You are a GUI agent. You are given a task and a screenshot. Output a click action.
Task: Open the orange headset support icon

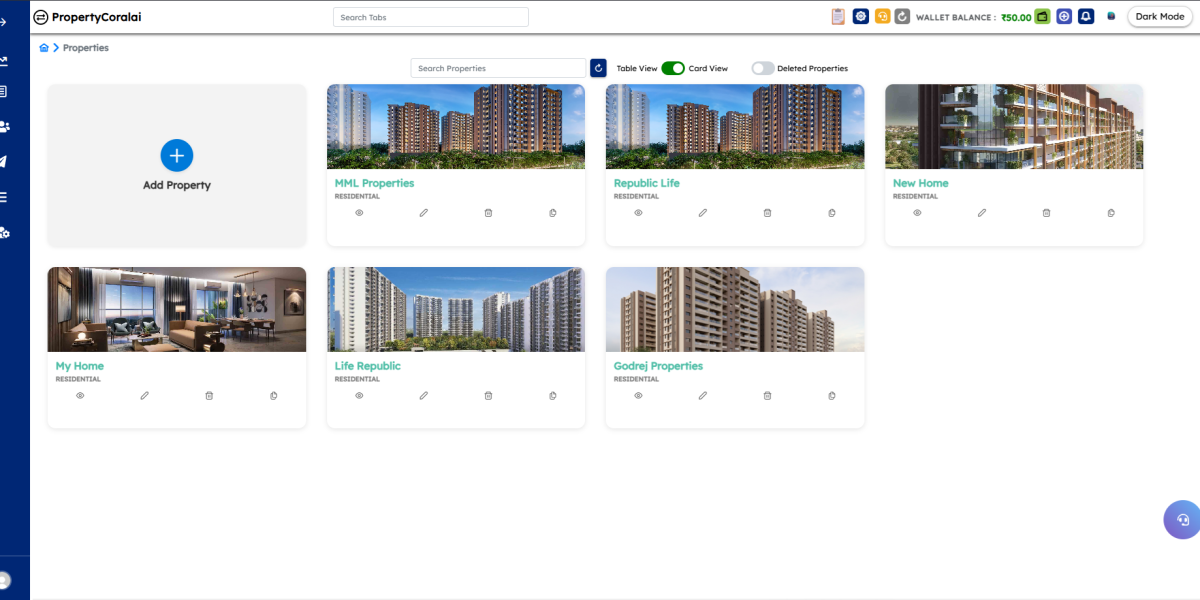coord(882,17)
